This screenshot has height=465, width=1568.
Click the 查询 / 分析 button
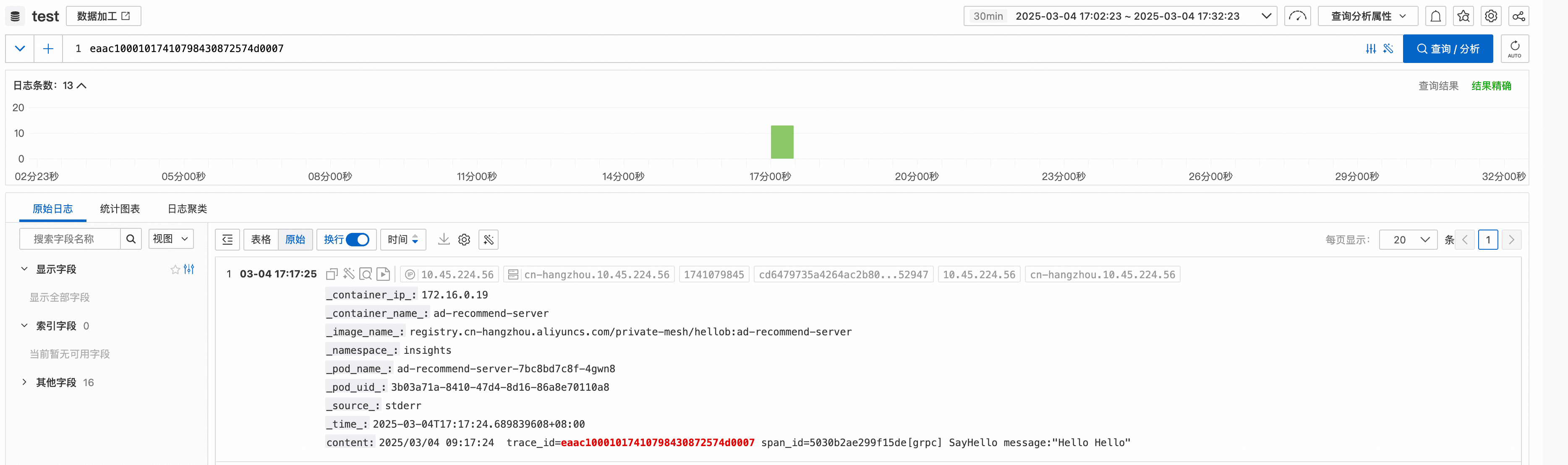(1448, 49)
